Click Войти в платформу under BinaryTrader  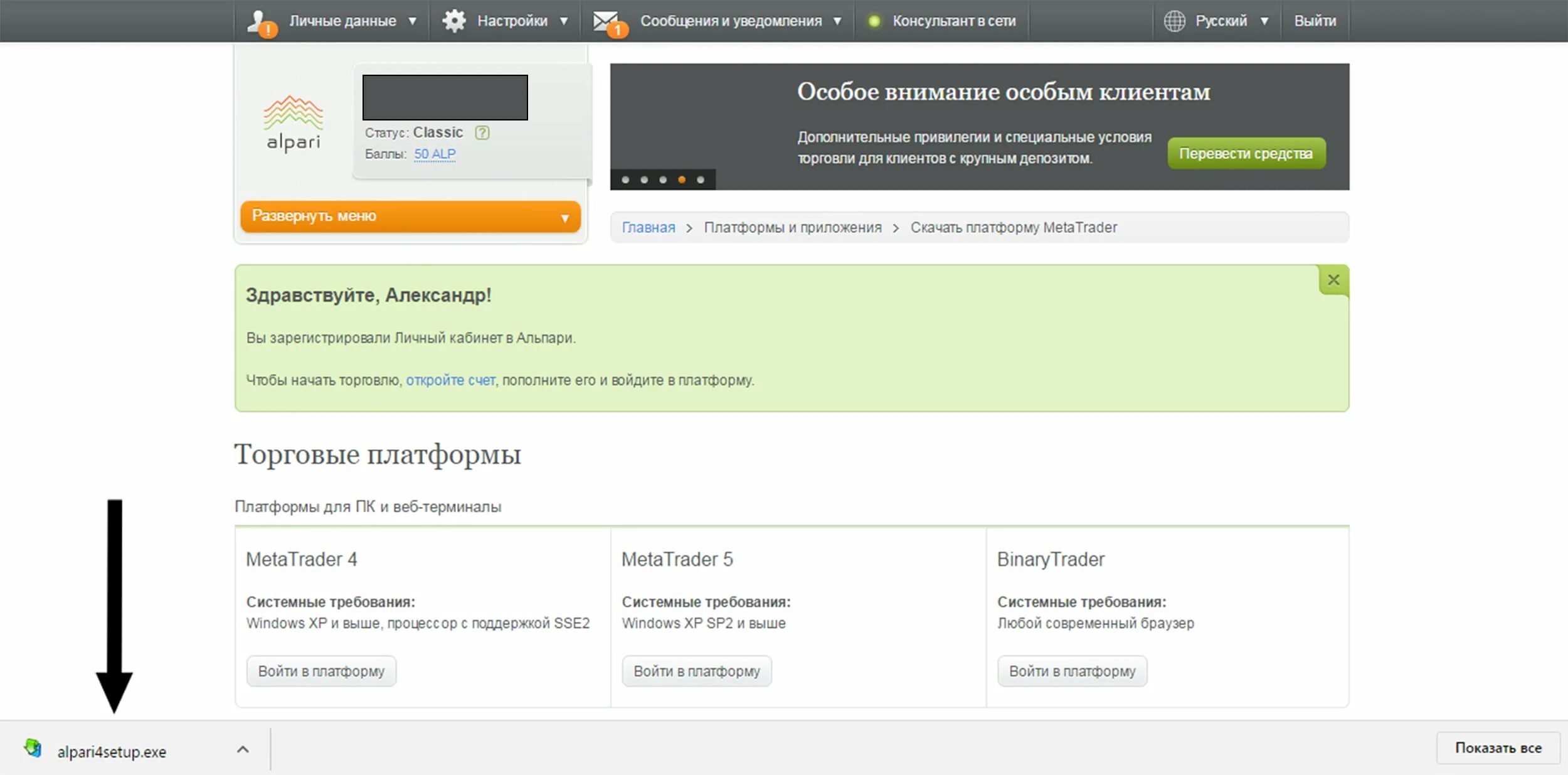pos(1073,671)
